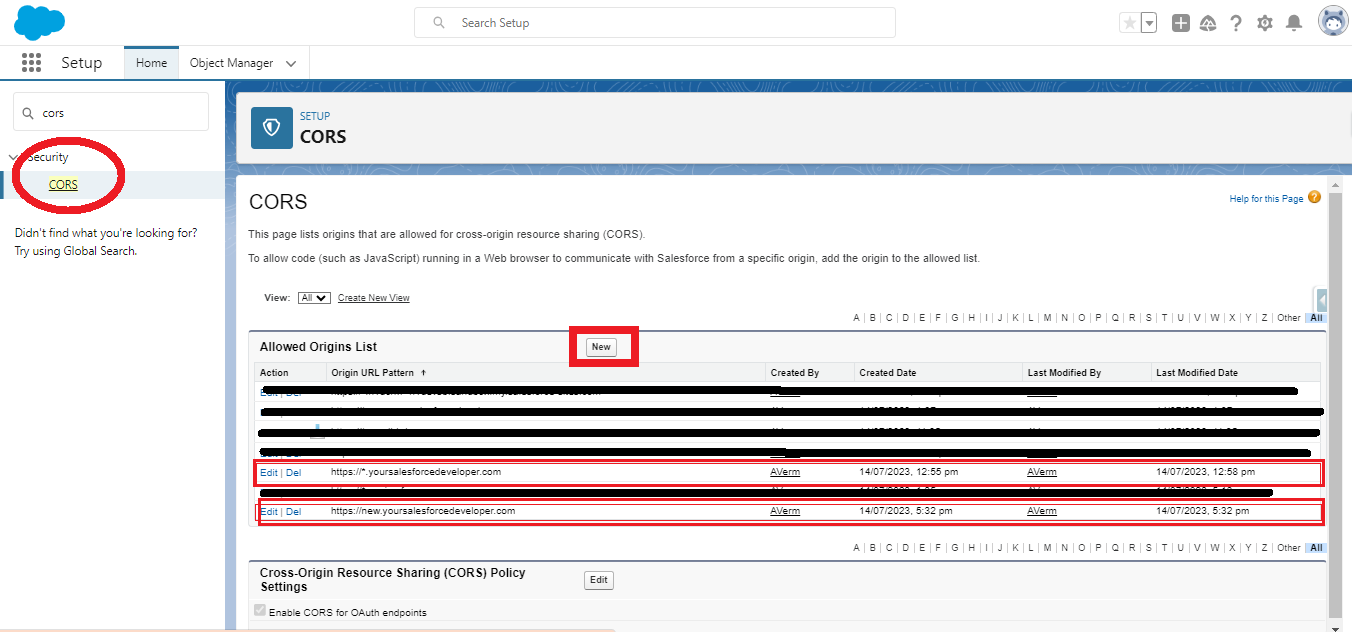Open the user profile avatar
The height and width of the screenshot is (632, 1352).
[x=1333, y=21]
